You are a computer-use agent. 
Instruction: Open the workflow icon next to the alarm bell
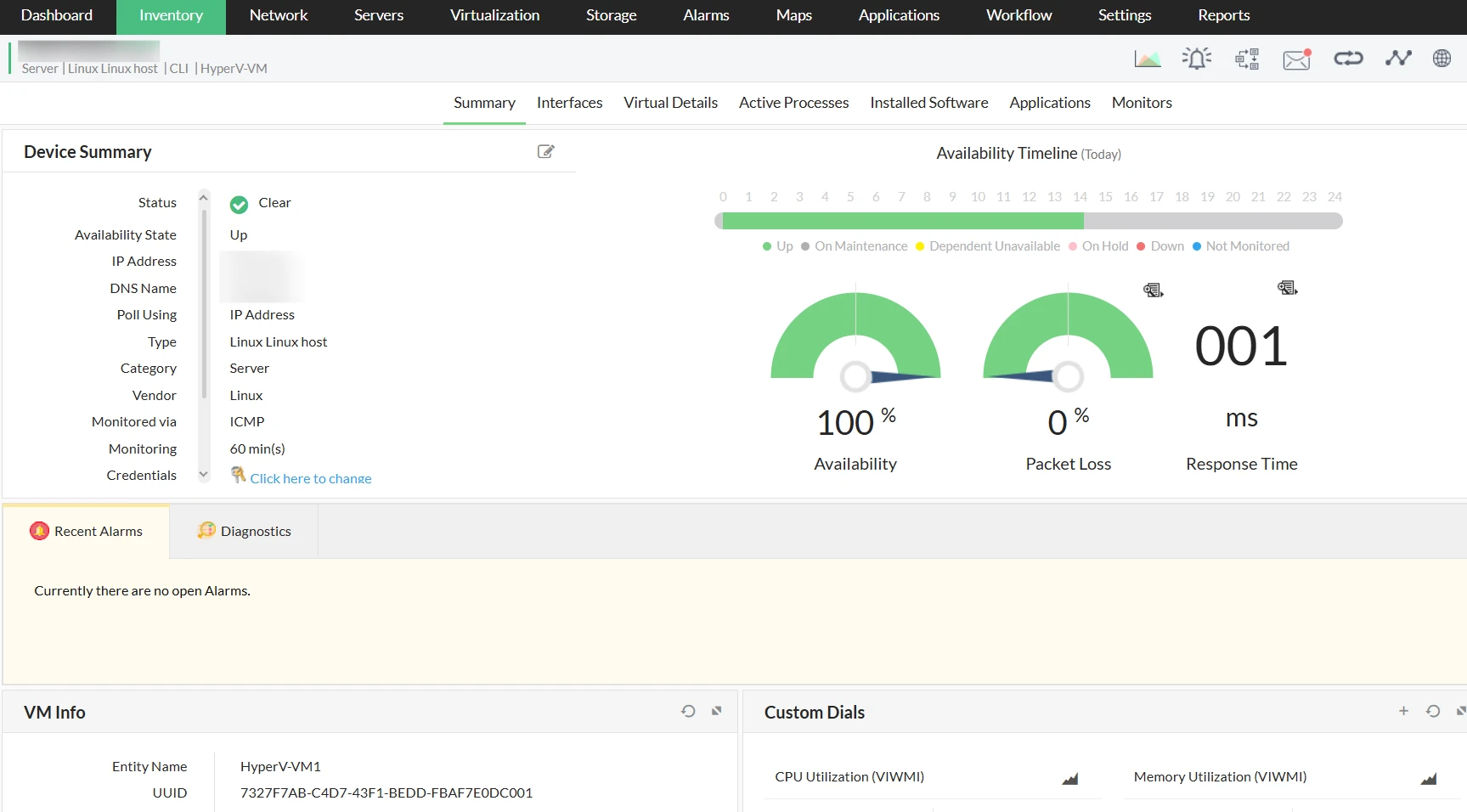coord(1247,59)
